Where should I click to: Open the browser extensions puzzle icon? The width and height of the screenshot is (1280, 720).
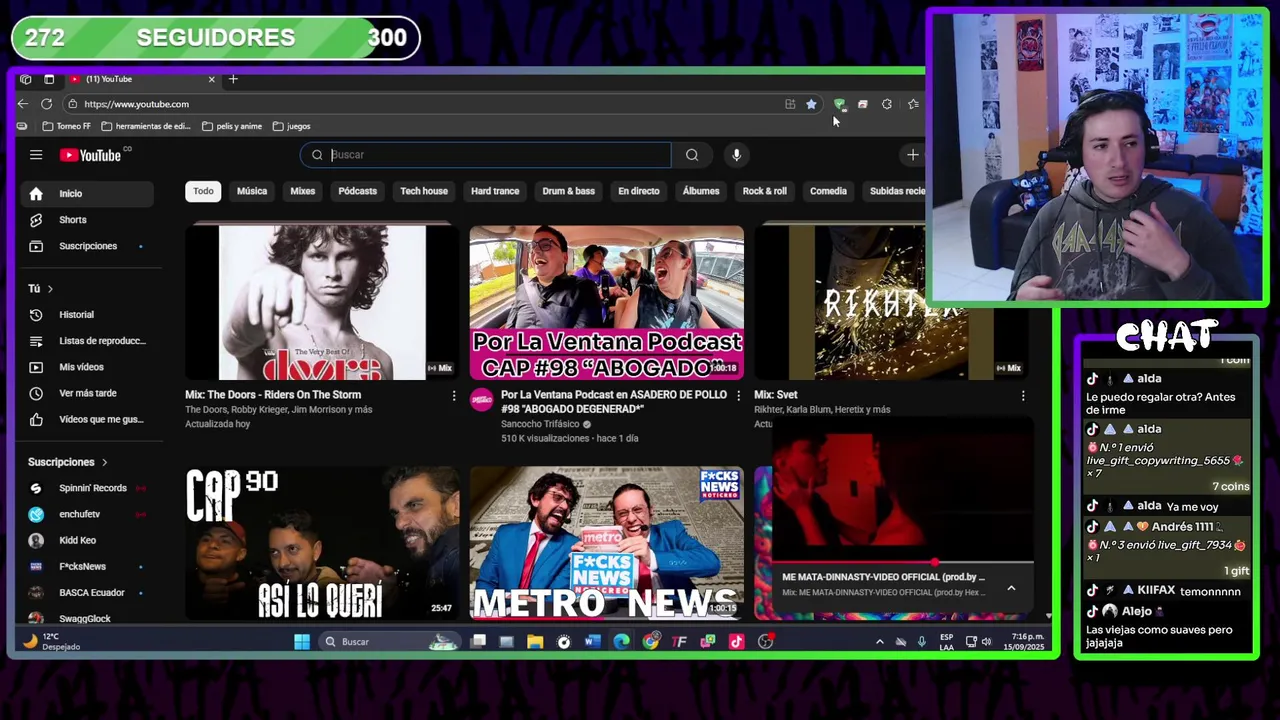887,104
